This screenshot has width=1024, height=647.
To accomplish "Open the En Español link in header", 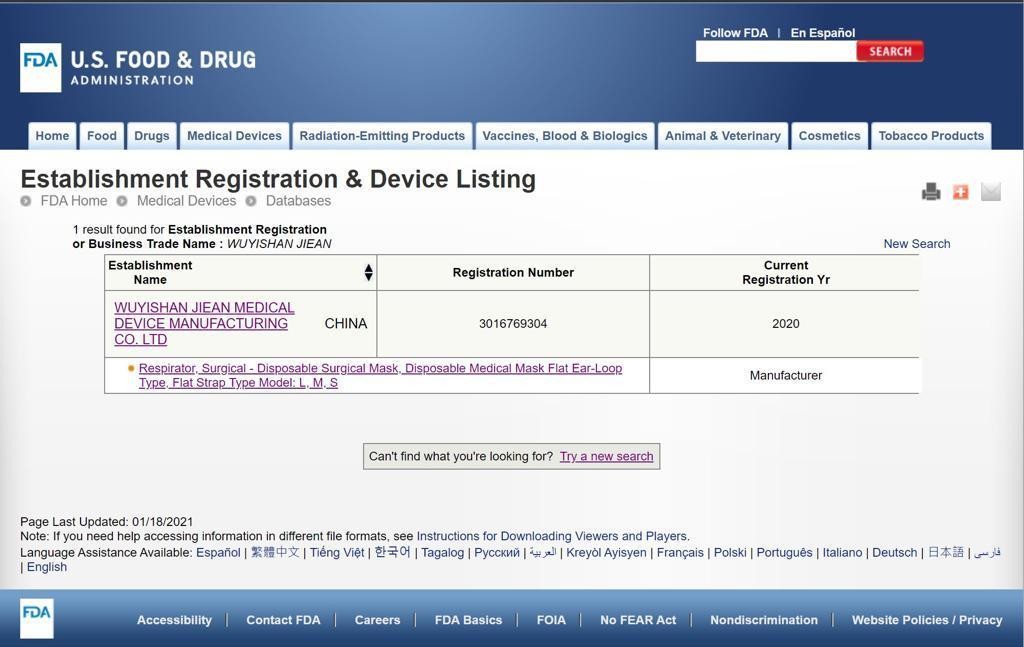I will pyautogui.click(x=822, y=33).
